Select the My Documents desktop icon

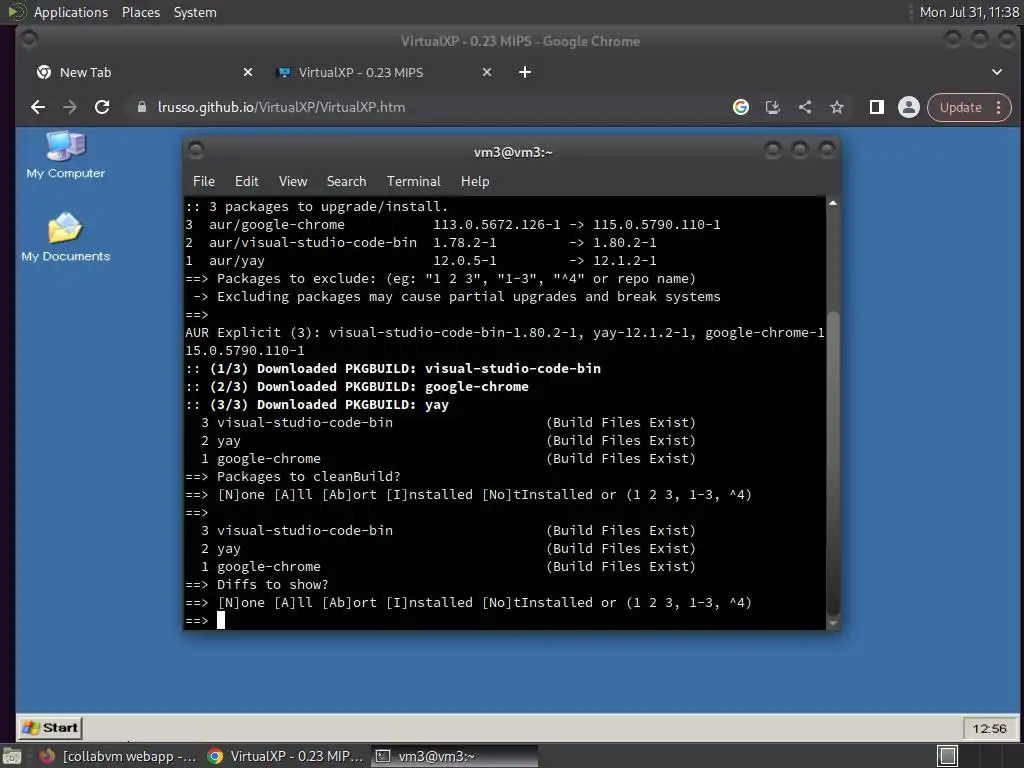[x=65, y=238]
